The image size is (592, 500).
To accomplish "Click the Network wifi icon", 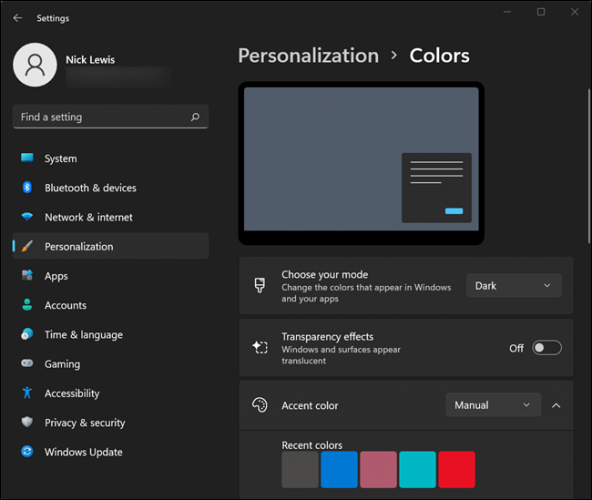I will (27, 217).
